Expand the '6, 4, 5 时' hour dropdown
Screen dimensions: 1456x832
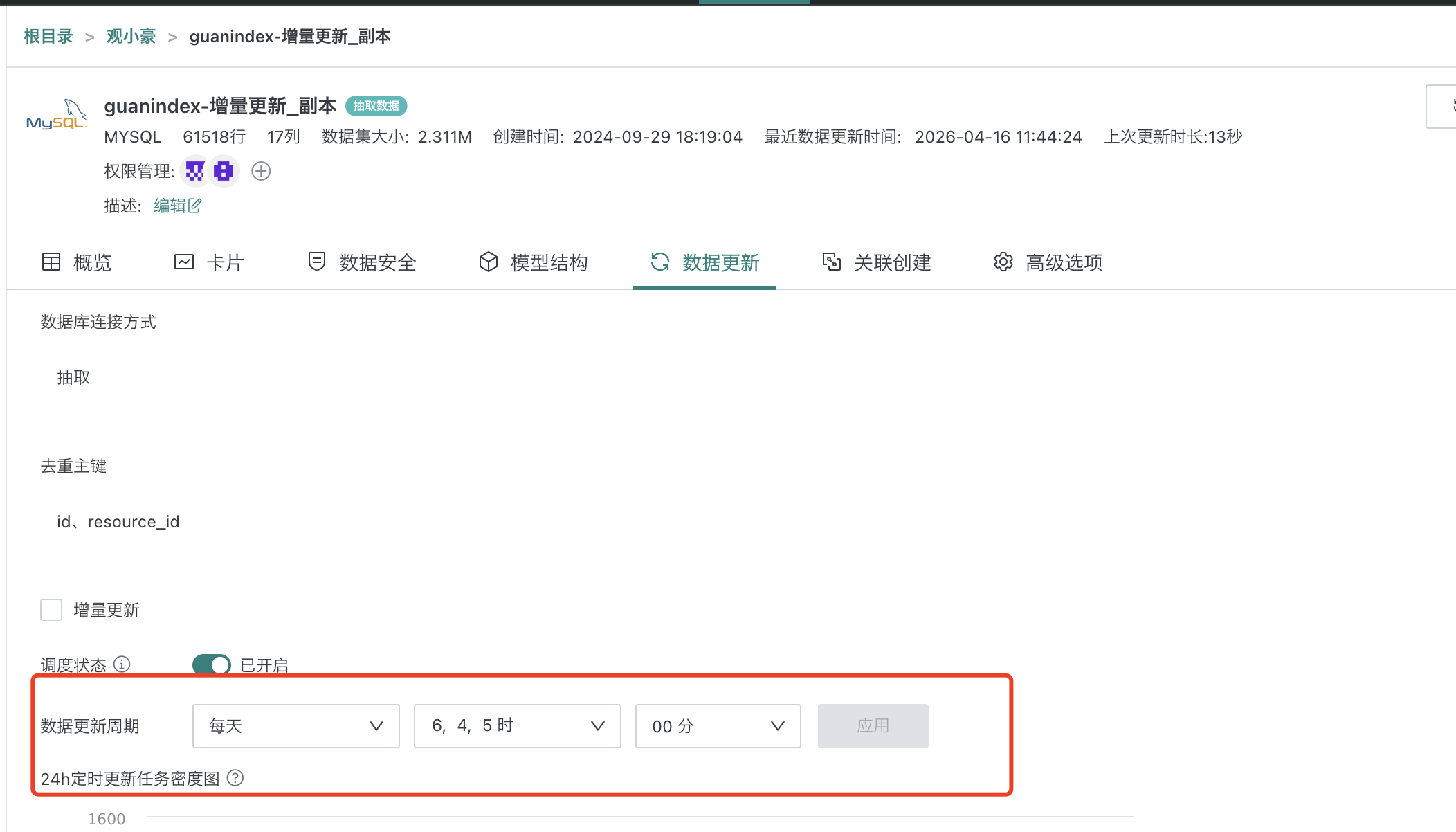(517, 725)
